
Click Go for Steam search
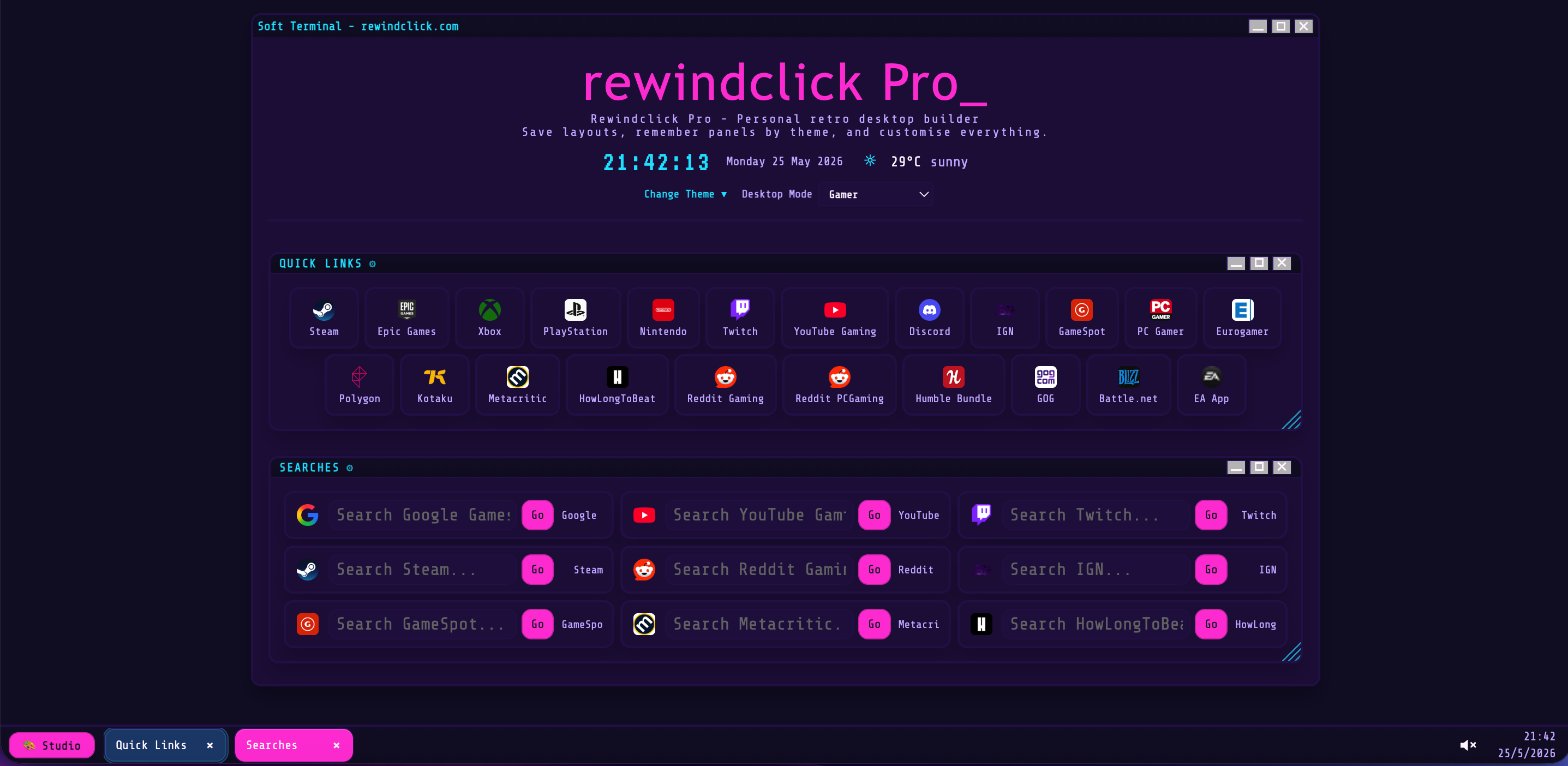[537, 570]
